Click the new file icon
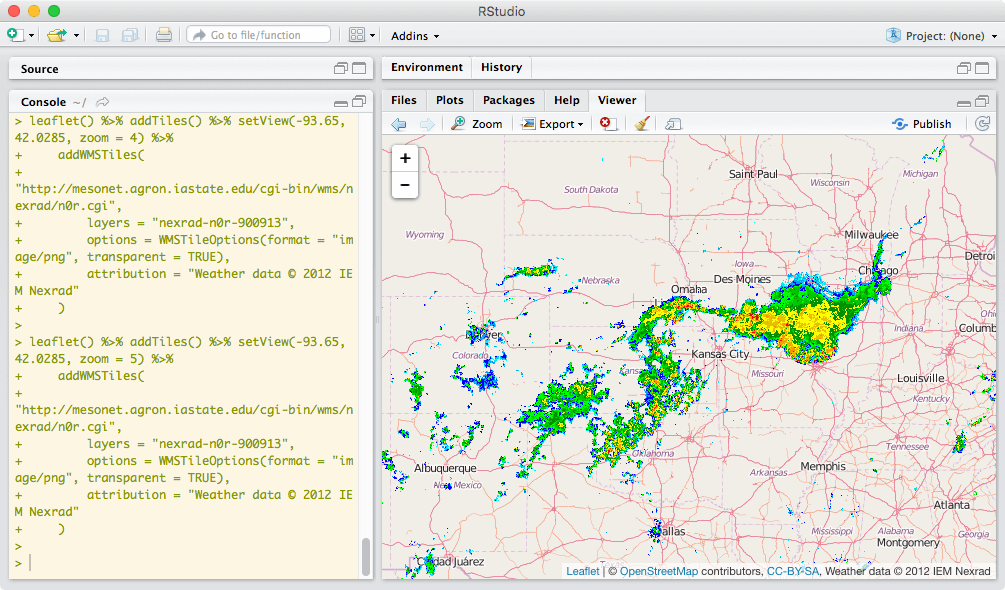Viewport: 1005px width, 590px height. point(15,35)
